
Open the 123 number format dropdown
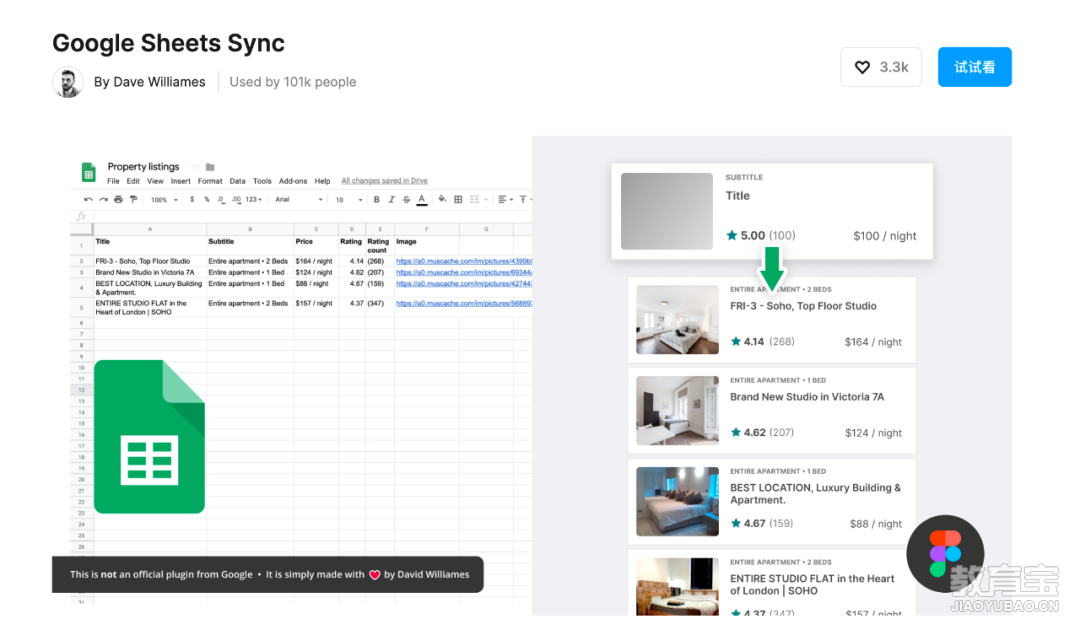click(254, 200)
